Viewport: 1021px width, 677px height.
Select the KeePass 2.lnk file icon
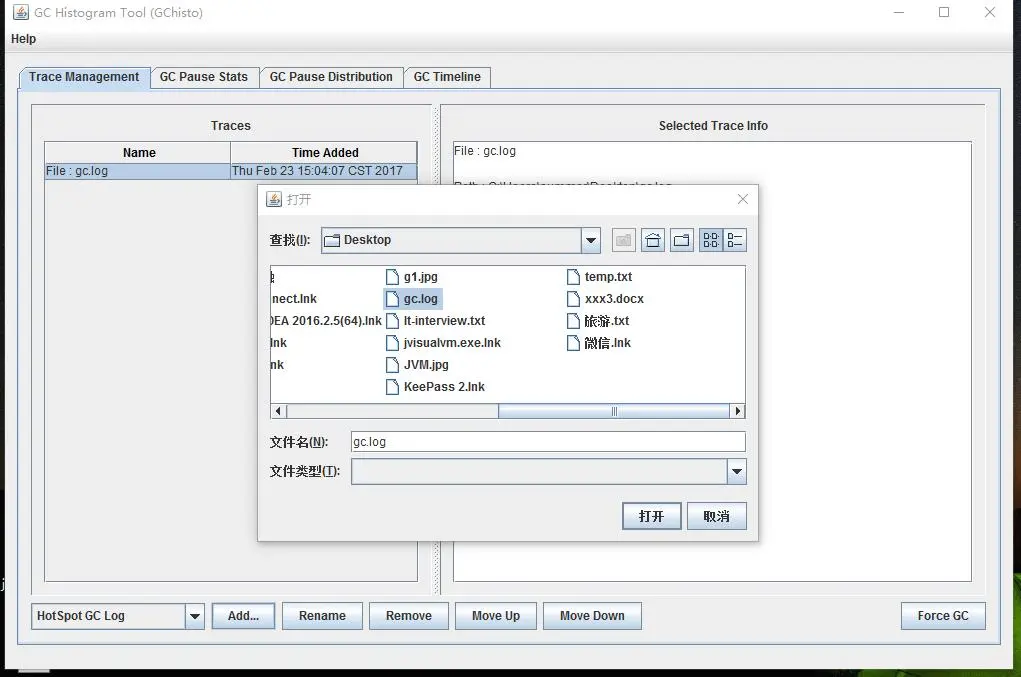click(392, 387)
